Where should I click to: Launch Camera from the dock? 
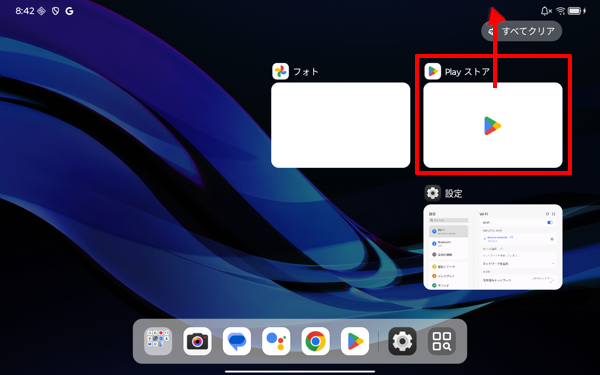(x=197, y=341)
